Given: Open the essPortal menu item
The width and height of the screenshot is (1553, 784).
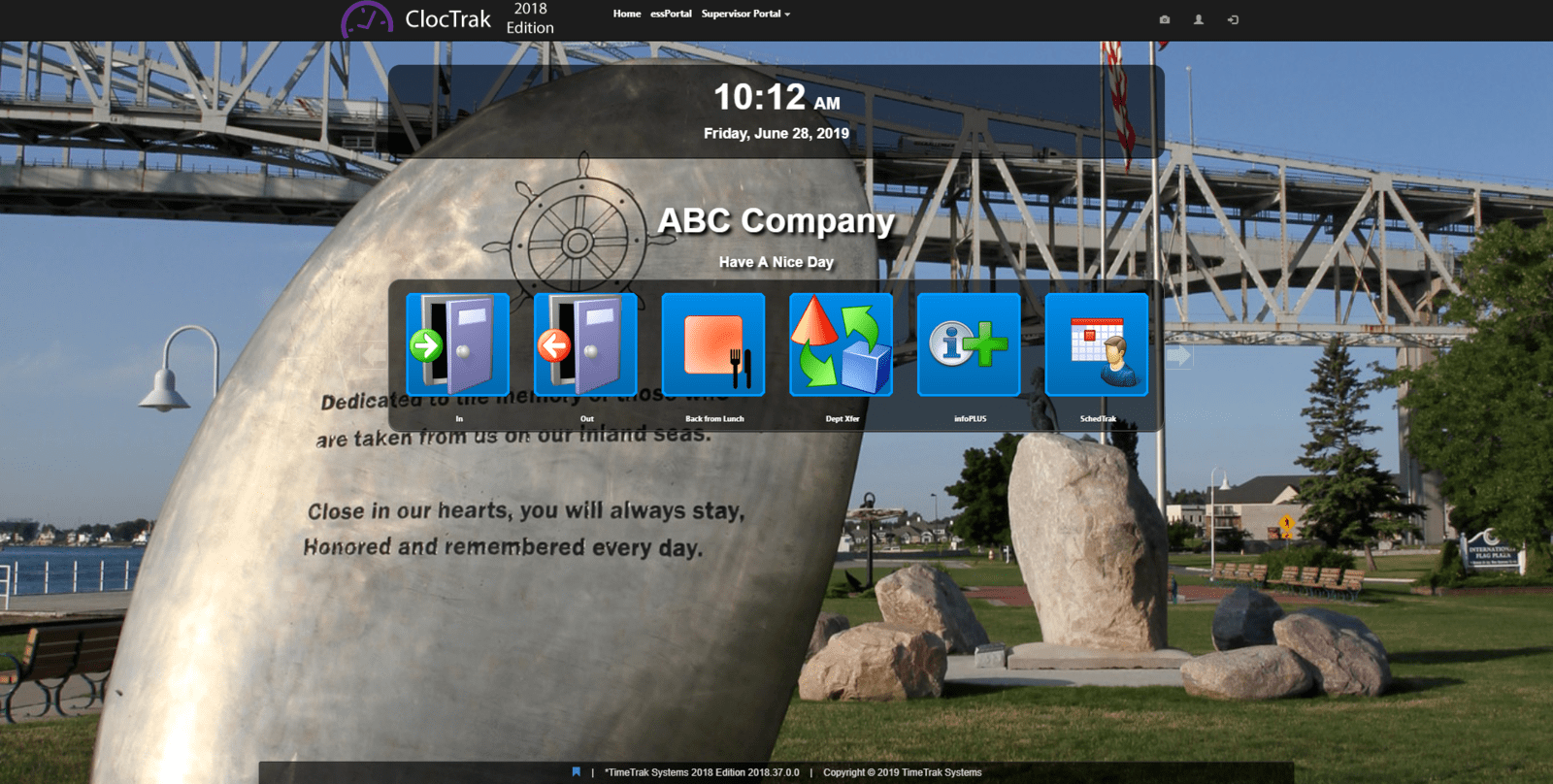Looking at the screenshot, I should [671, 14].
